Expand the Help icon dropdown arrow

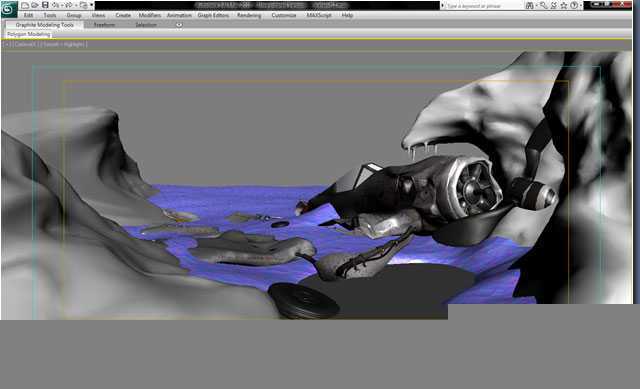click(x=580, y=6)
